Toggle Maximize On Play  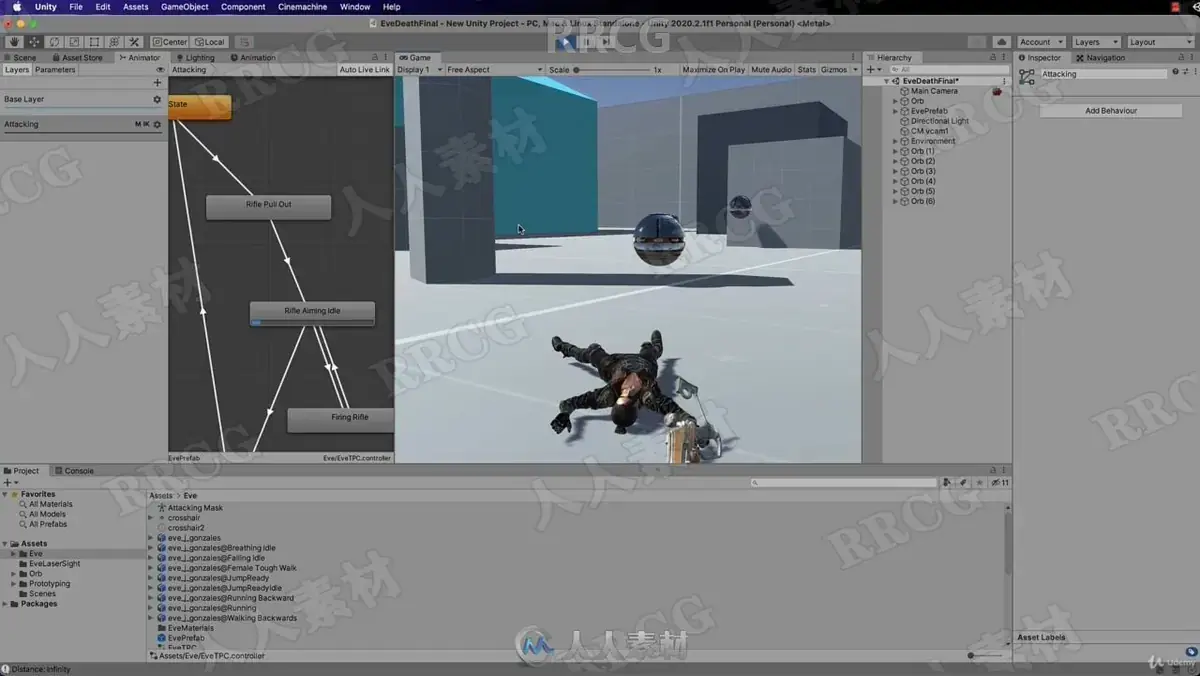714,70
